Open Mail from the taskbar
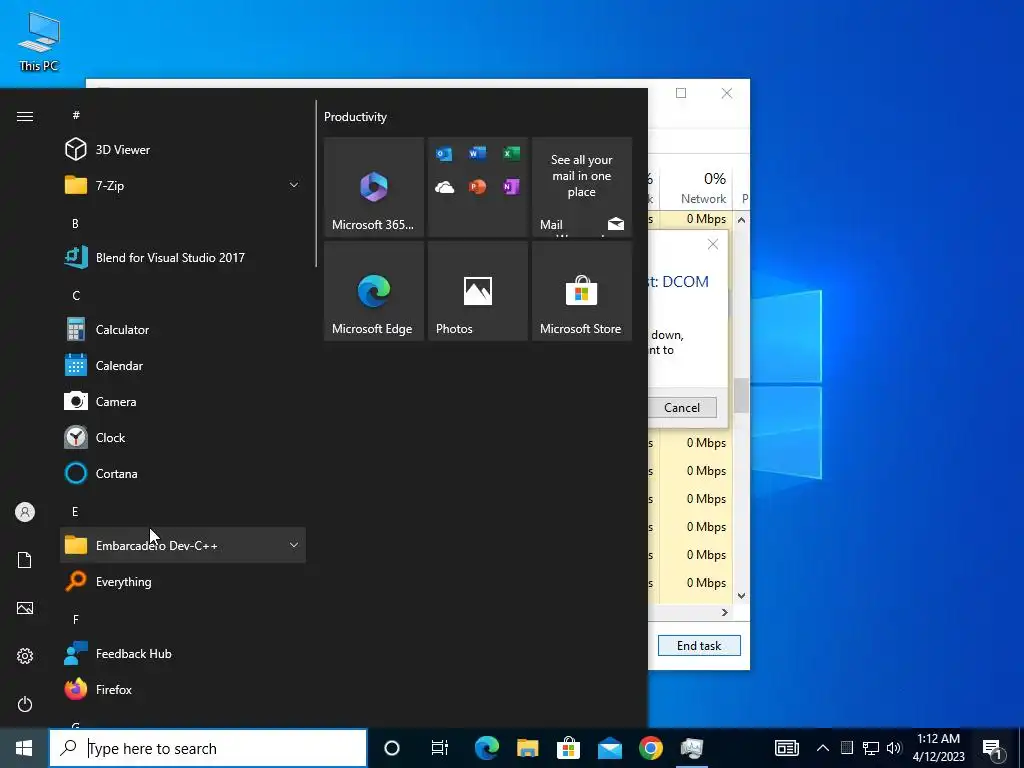Viewport: 1024px width, 768px height. click(x=610, y=748)
